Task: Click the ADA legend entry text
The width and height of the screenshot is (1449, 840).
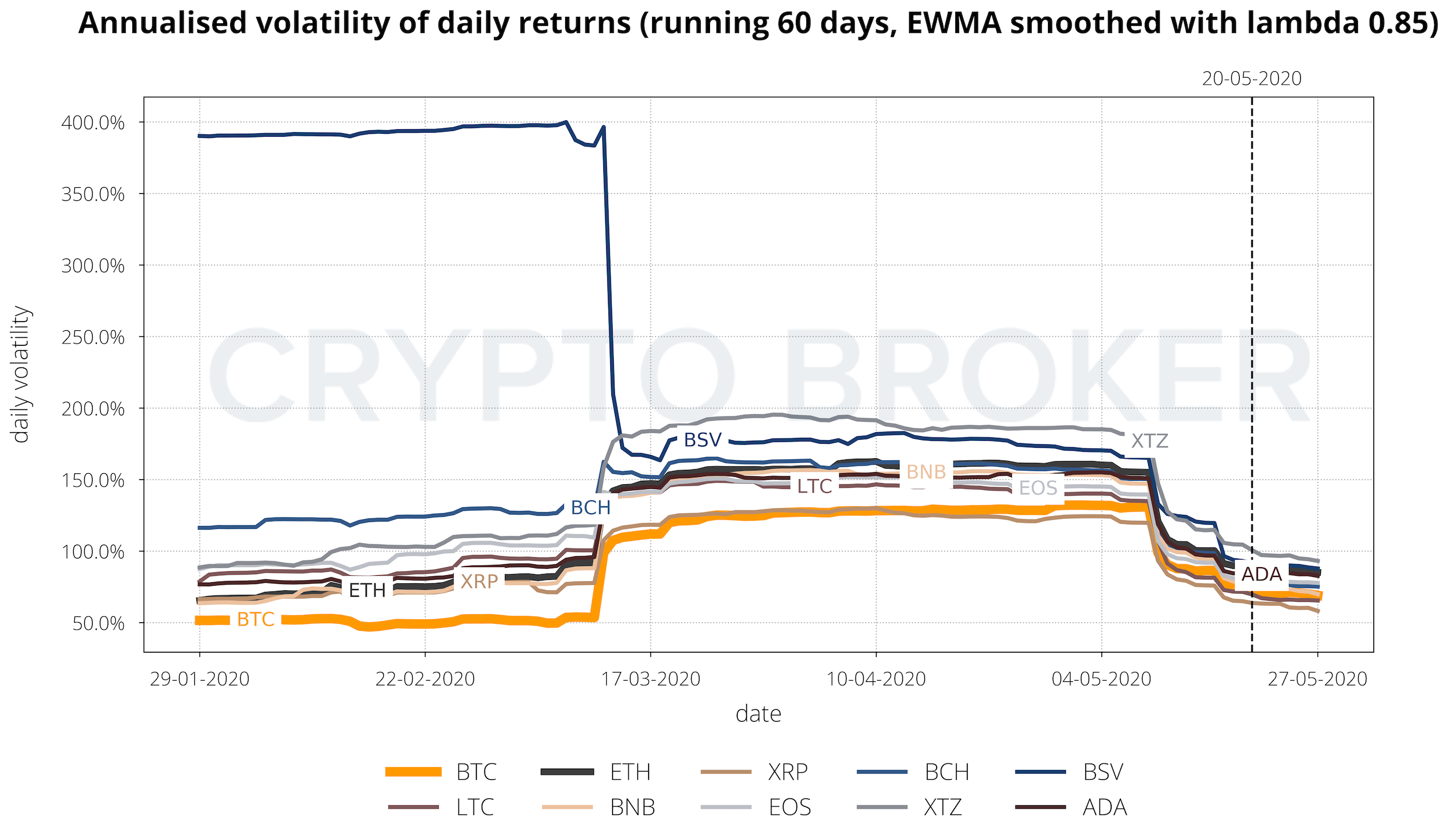Action: coord(1104,807)
